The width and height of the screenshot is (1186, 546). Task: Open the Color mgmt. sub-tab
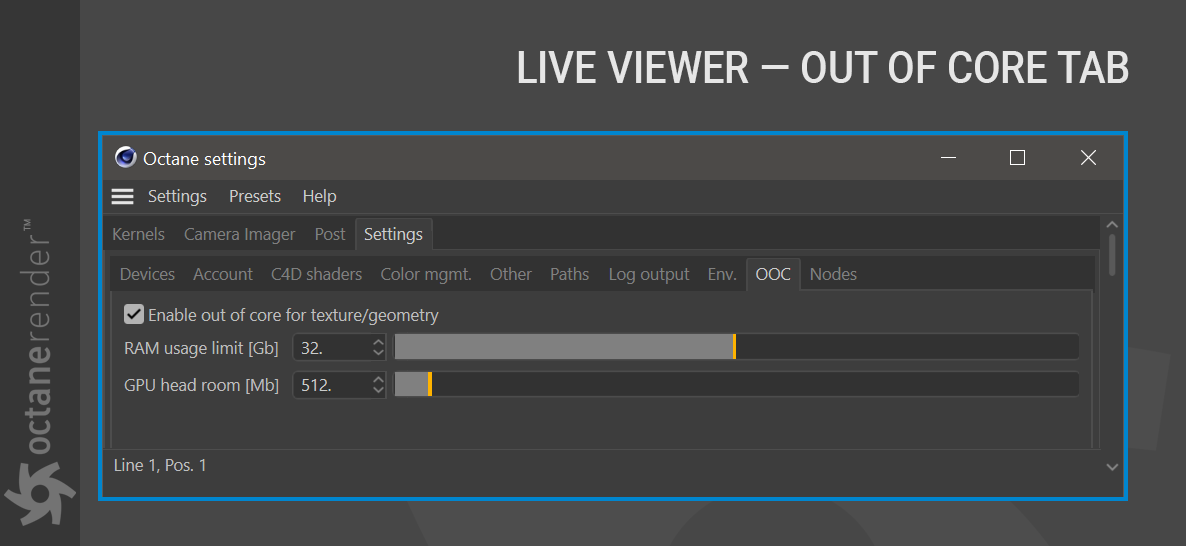point(426,275)
